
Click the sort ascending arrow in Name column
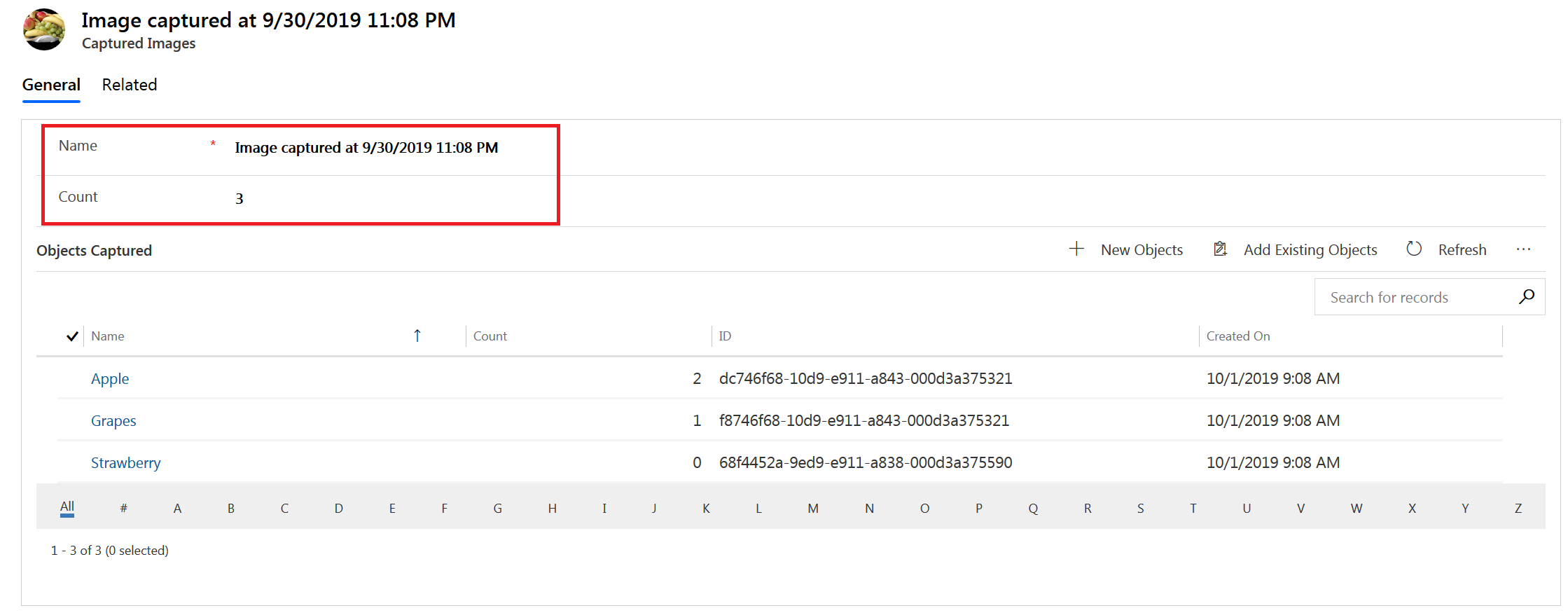click(x=417, y=336)
